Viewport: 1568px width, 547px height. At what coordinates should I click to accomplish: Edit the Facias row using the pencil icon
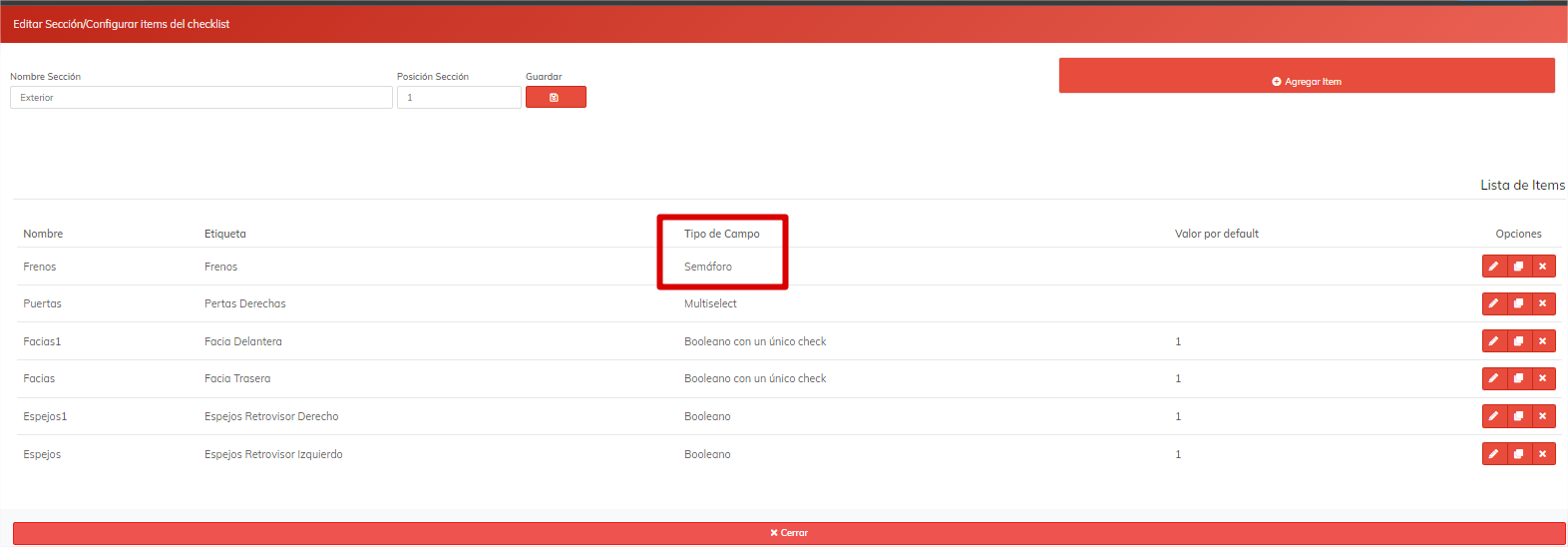[x=1493, y=378]
